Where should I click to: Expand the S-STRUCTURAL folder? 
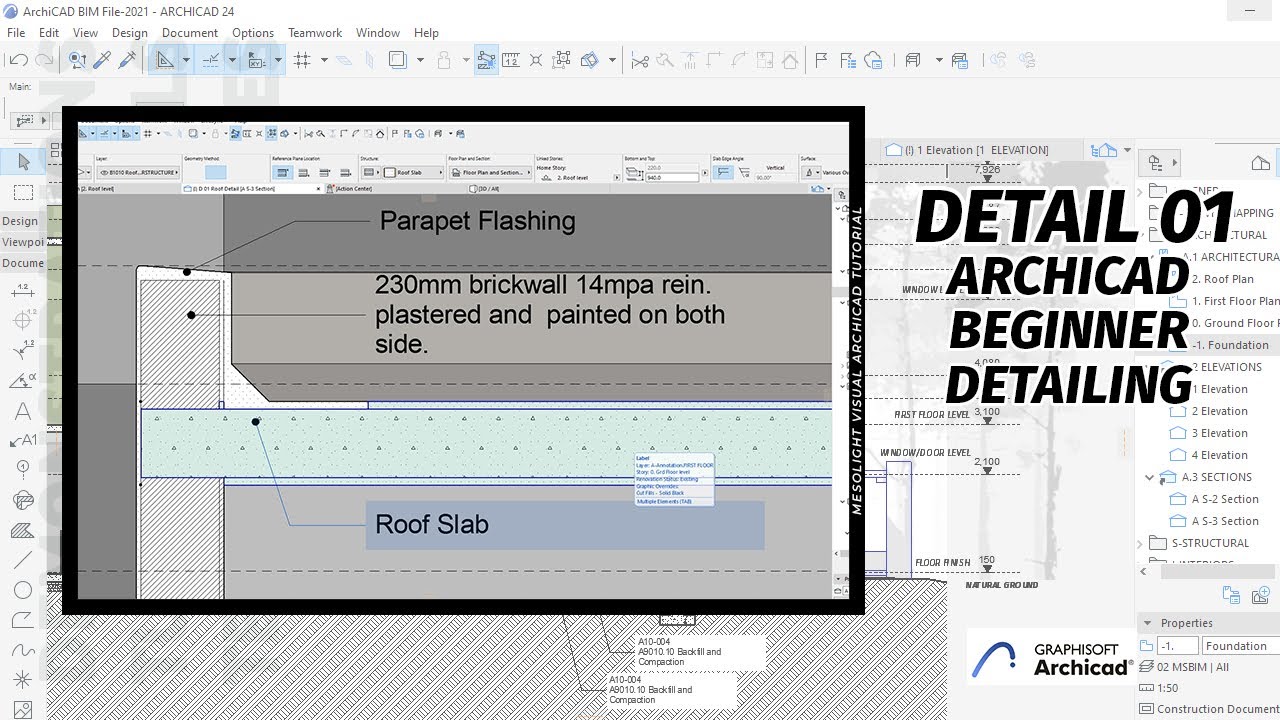1140,543
